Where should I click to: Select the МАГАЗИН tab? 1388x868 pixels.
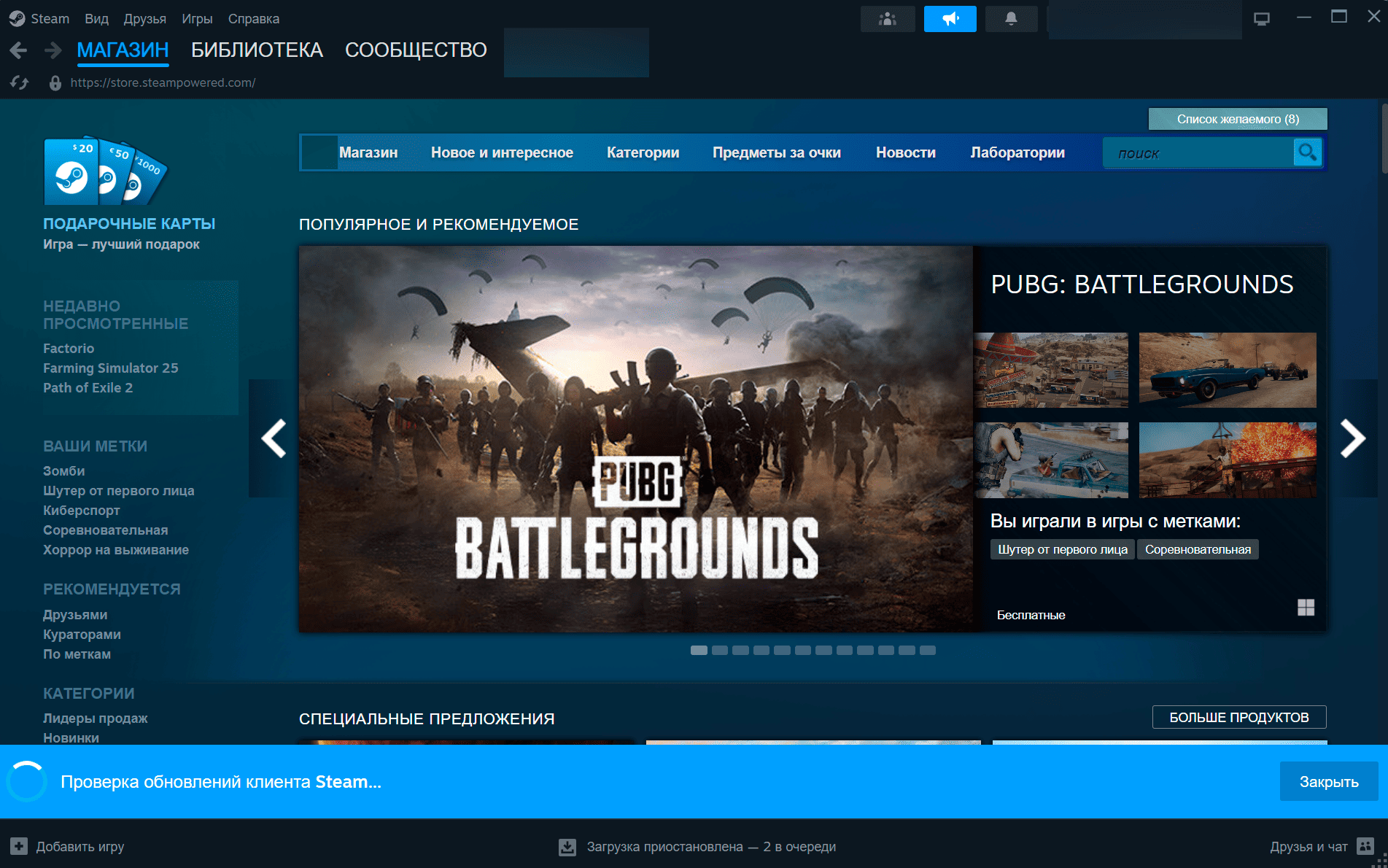click(x=123, y=50)
